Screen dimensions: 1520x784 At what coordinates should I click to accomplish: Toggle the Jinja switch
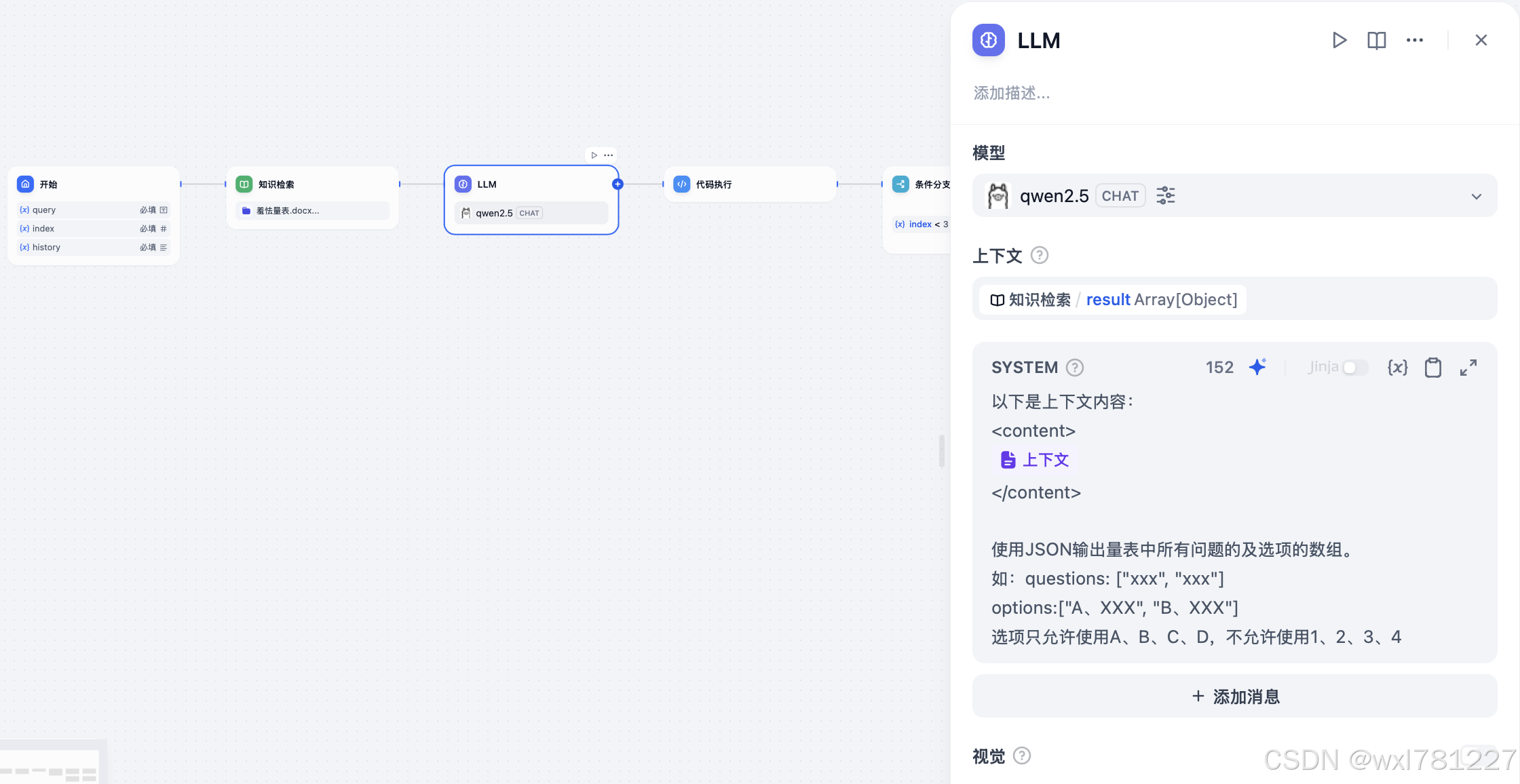click(1355, 368)
